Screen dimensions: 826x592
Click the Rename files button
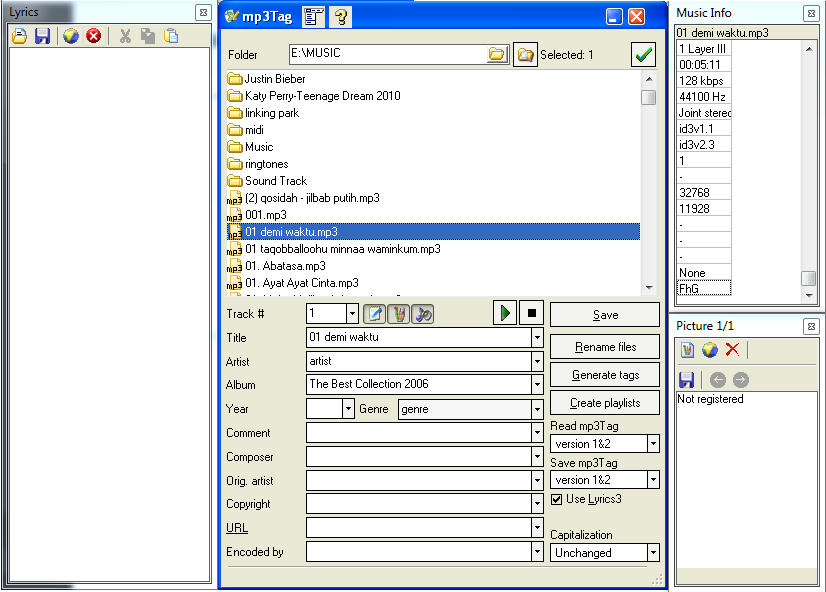click(605, 347)
